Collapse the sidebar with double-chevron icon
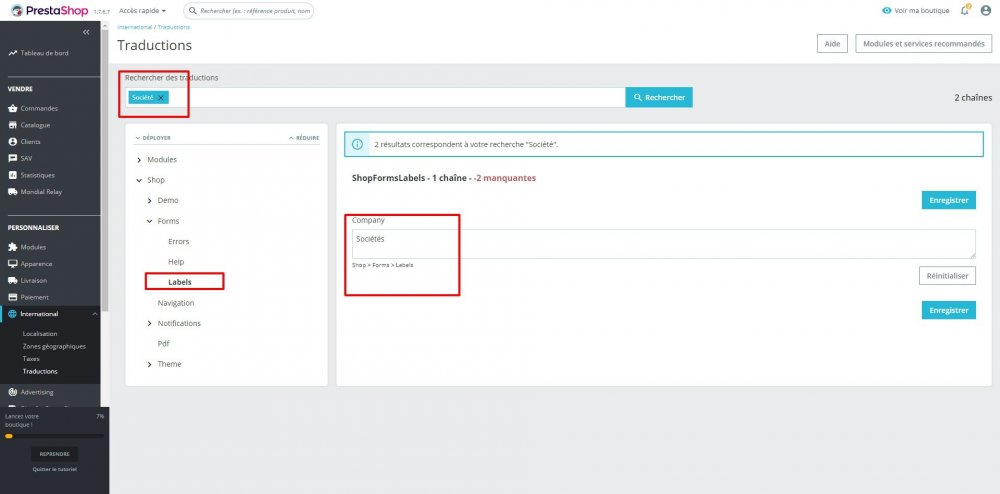Image resolution: width=1000 pixels, height=494 pixels. tap(87, 32)
